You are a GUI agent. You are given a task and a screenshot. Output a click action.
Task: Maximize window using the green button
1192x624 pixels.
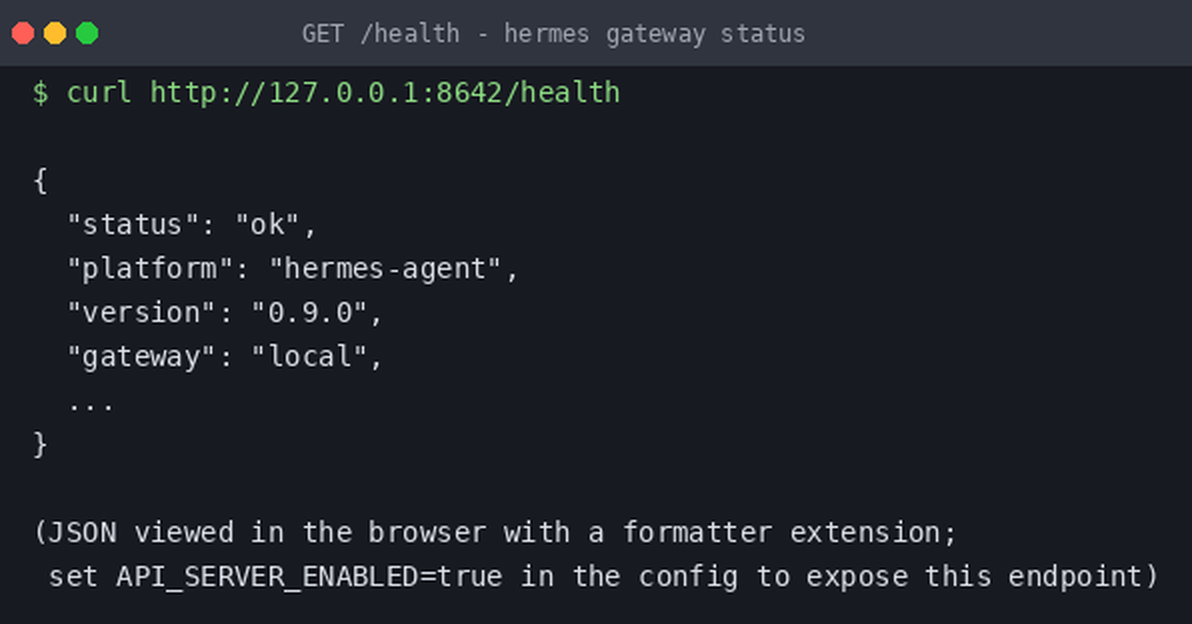(x=87, y=33)
